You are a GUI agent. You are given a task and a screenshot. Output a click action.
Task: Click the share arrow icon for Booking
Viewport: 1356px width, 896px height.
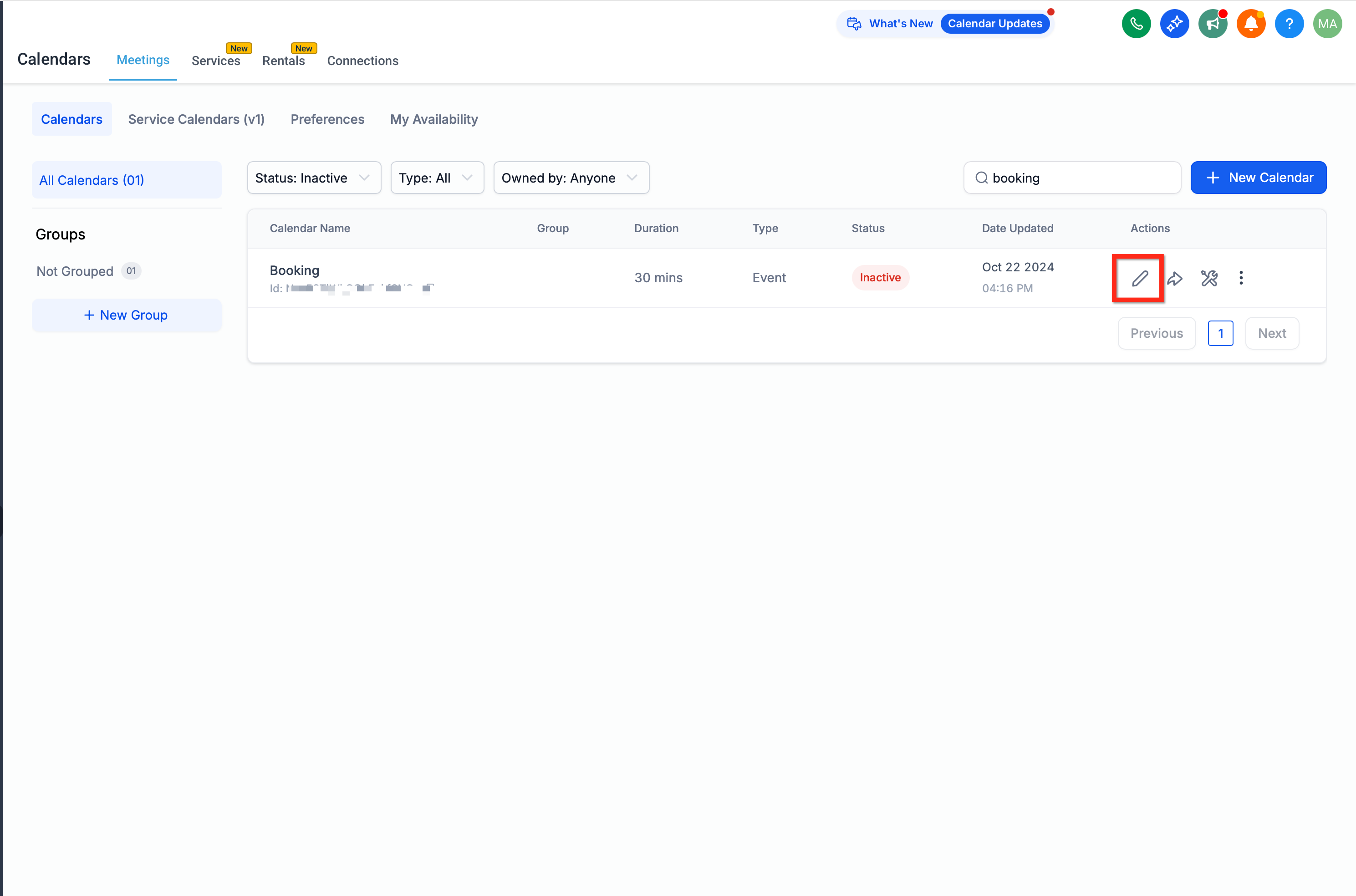tap(1175, 278)
